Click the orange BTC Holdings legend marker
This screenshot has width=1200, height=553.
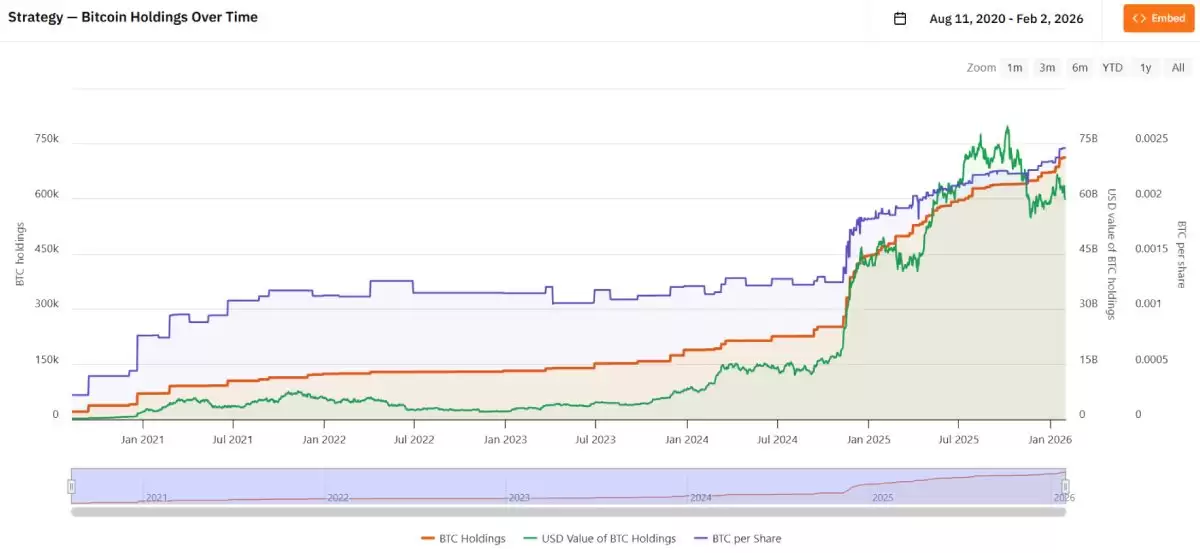(430, 539)
